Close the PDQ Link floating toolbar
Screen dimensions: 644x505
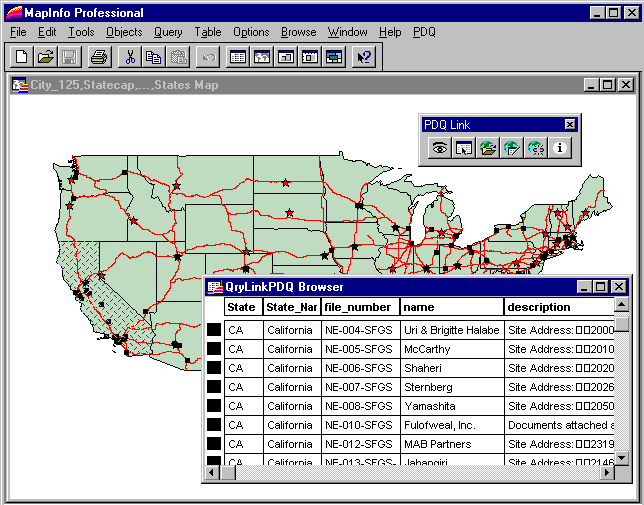pos(570,124)
